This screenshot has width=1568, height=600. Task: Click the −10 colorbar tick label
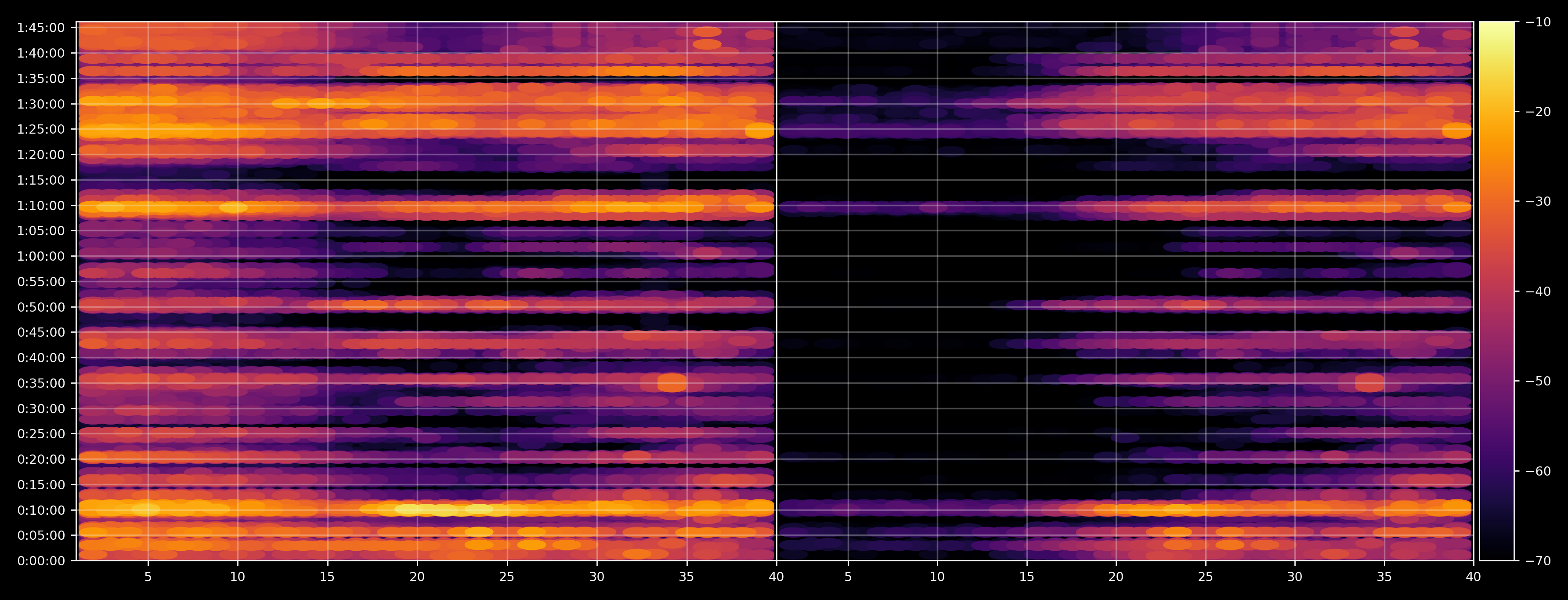tap(1539, 22)
